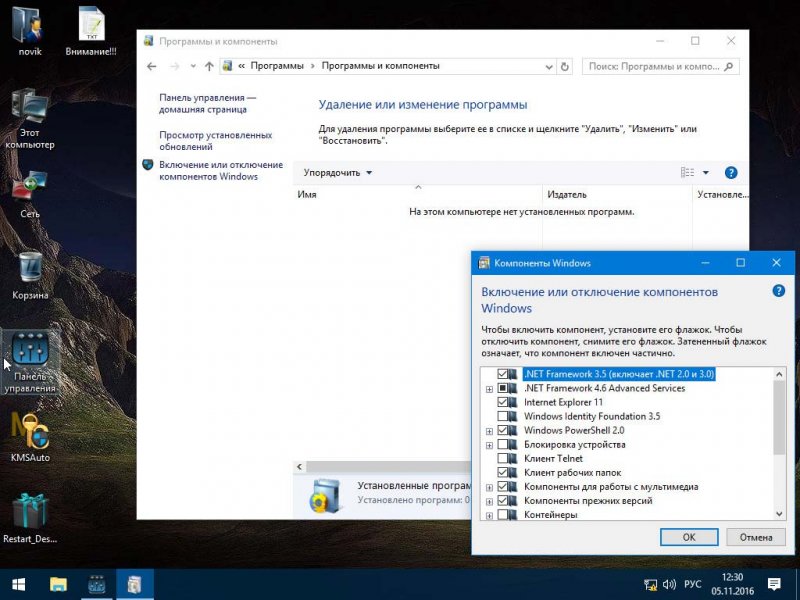Screen dimensions: 800x600
Task: Open File Explorer from the taskbar
Action: 58,584
